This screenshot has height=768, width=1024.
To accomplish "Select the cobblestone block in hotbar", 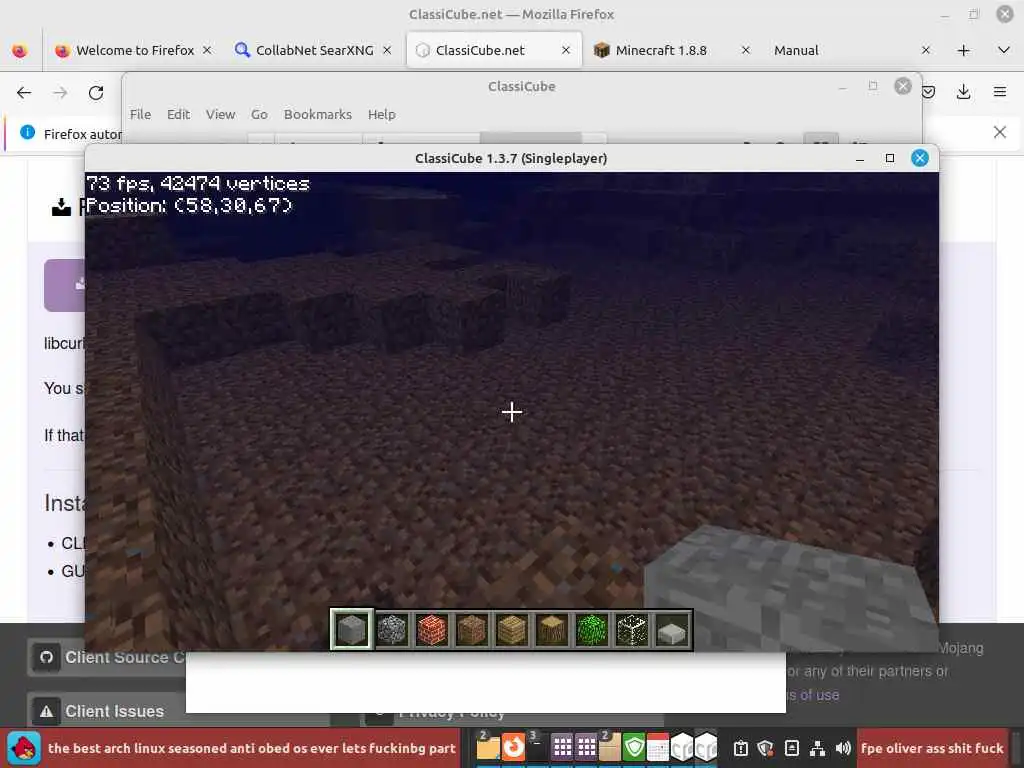I will pyautogui.click(x=392, y=630).
